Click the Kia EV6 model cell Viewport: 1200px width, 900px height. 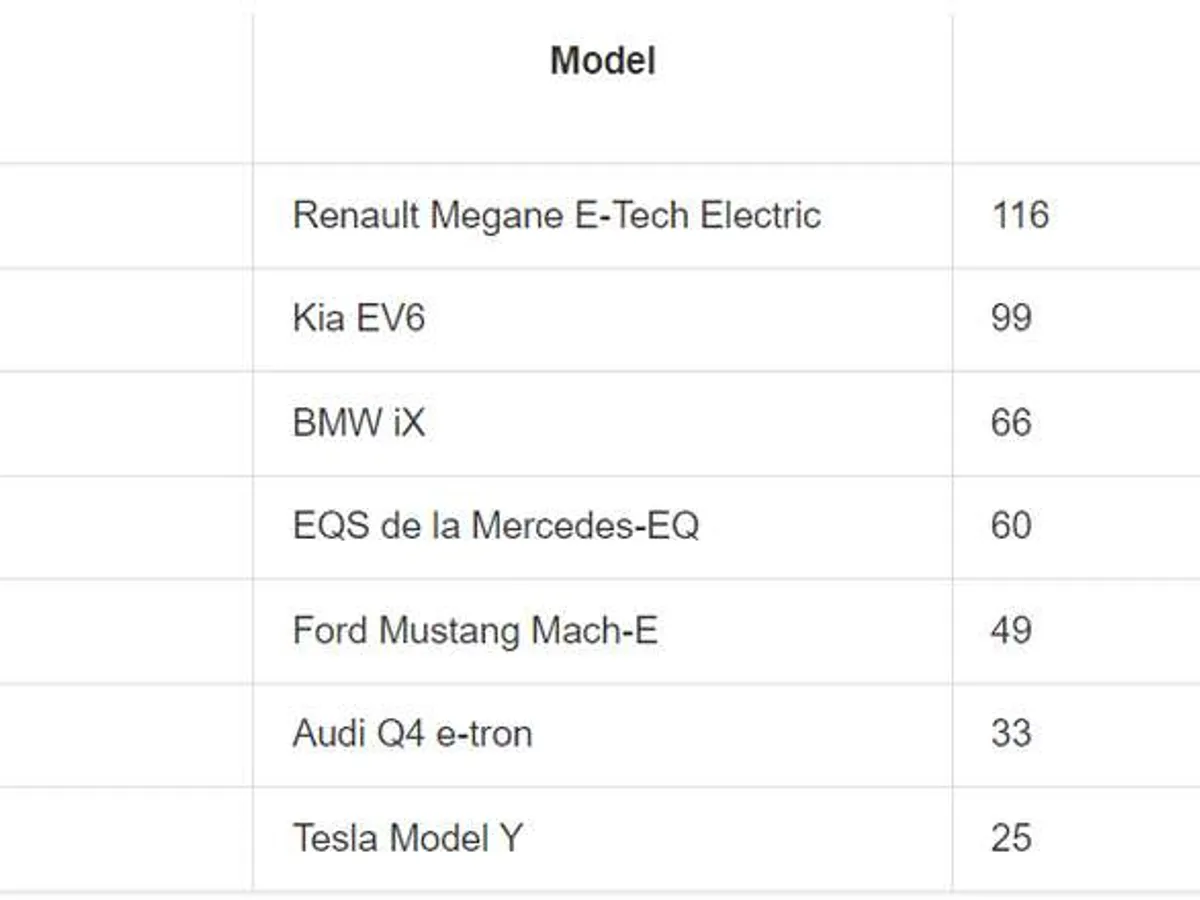(x=358, y=319)
